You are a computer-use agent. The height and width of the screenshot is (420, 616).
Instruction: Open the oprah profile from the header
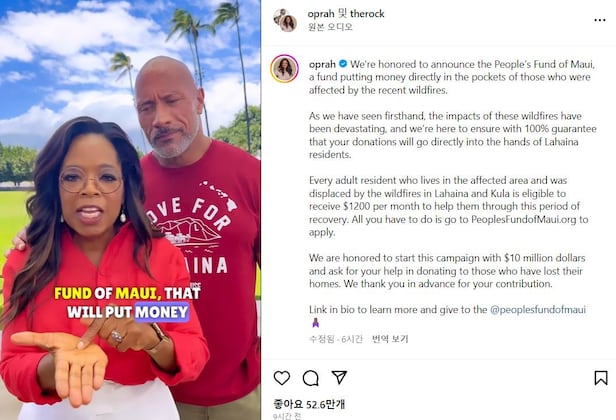point(321,14)
